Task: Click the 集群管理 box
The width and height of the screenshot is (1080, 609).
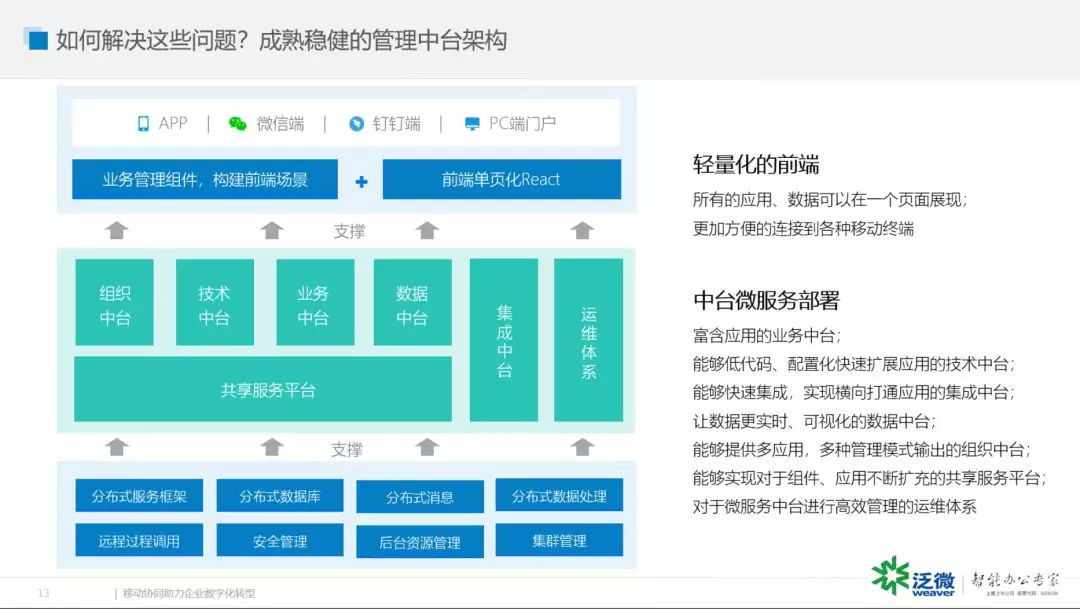Action: point(559,541)
